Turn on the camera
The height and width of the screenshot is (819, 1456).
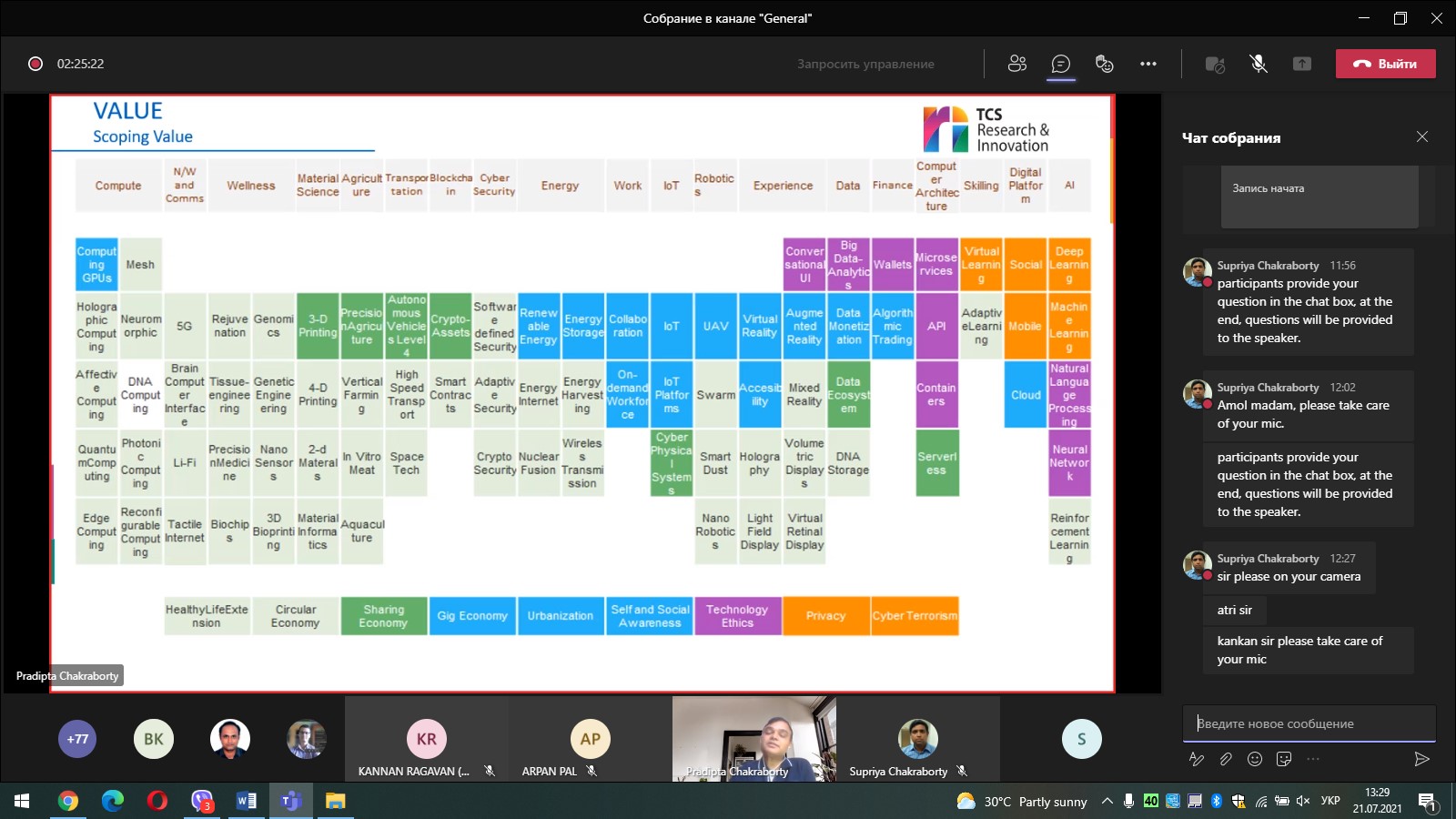1215,64
